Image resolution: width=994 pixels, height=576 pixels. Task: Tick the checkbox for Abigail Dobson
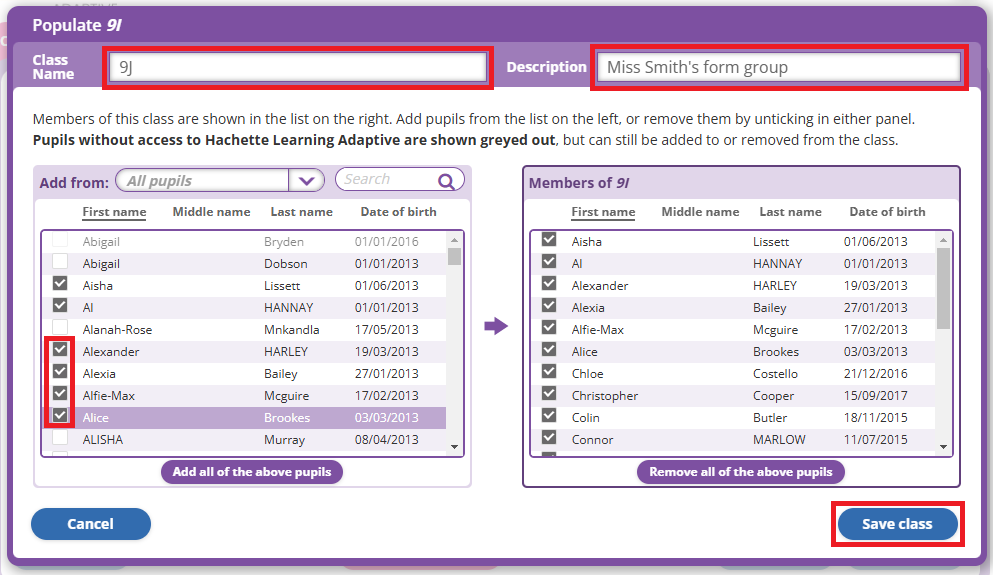(60, 263)
